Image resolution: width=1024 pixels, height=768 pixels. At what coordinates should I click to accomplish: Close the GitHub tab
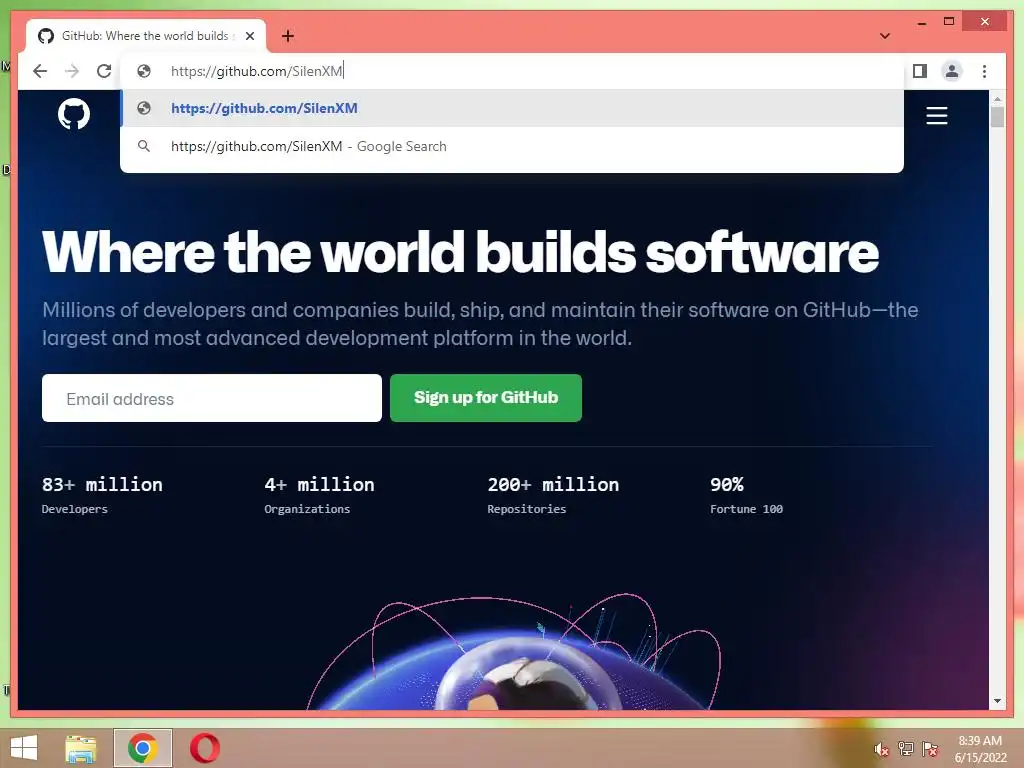(x=249, y=37)
